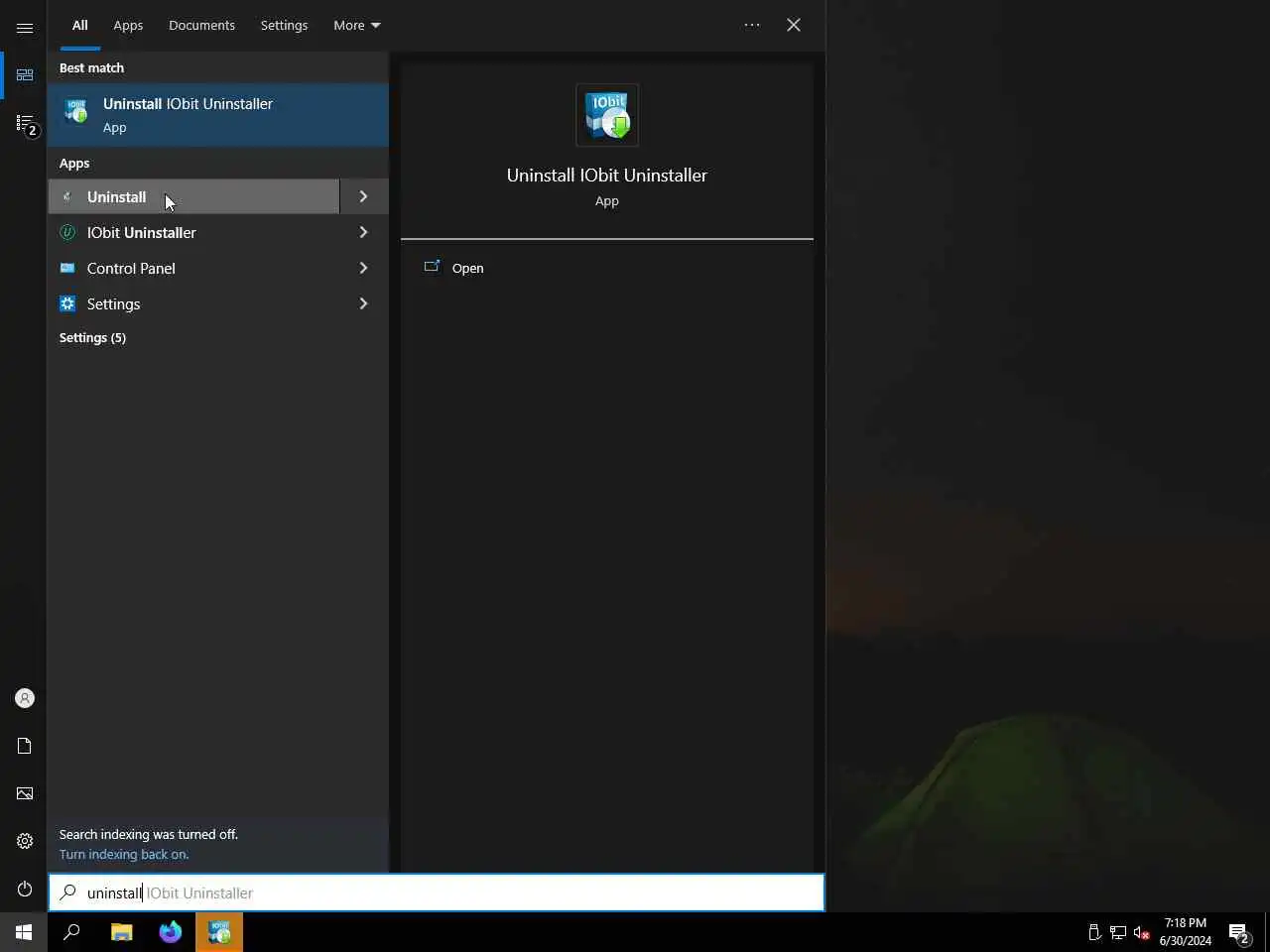
Task: Expand the Settings (5) results group
Action: coord(92,338)
